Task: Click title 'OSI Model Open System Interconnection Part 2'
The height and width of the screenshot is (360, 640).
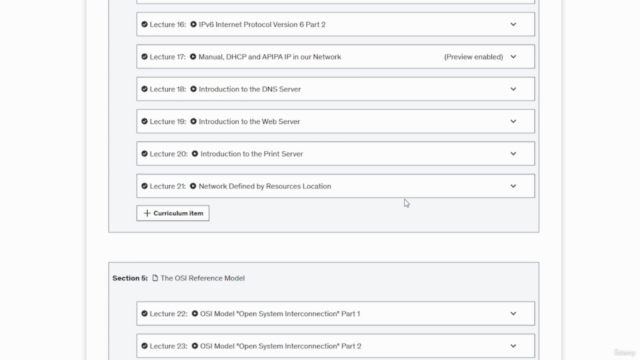Action: (x=281, y=346)
